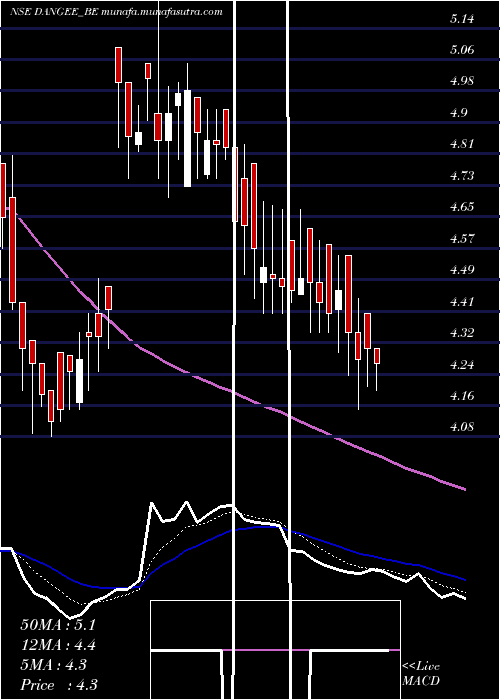Click the 4.73 price axis label
The height and width of the screenshot is (700, 500).
pyautogui.click(x=462, y=175)
